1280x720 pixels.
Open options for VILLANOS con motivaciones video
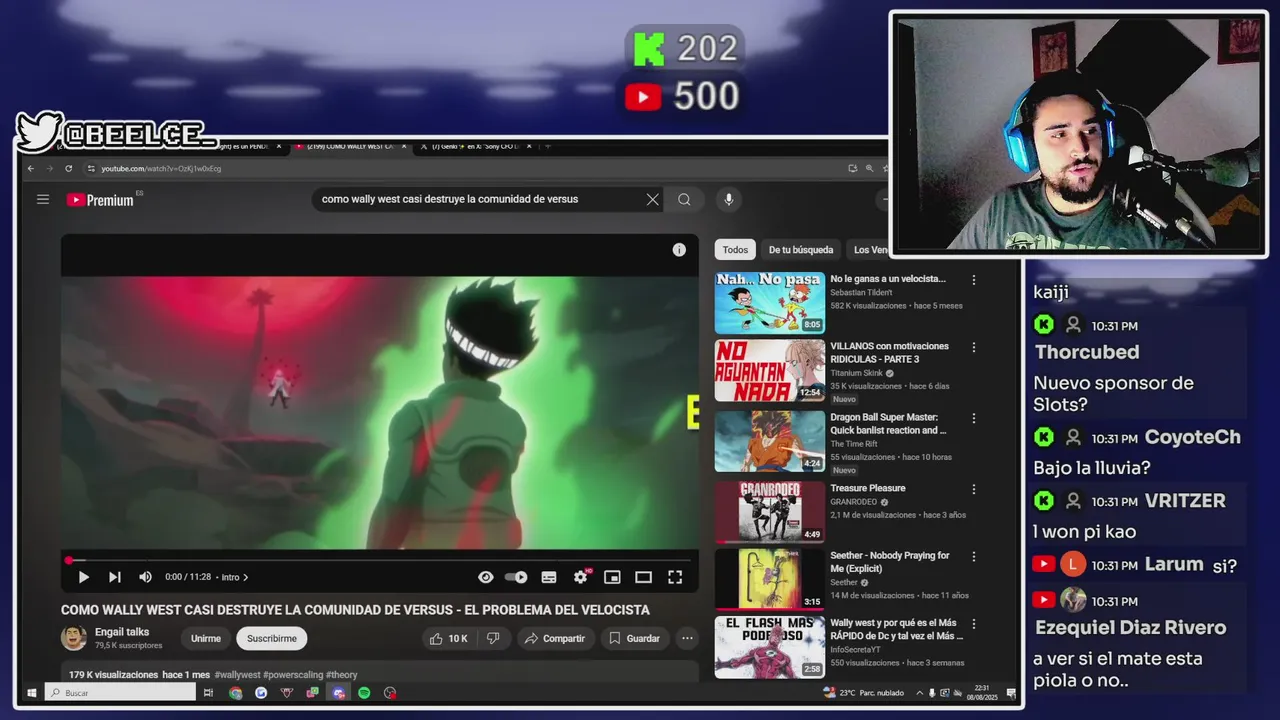[x=974, y=347]
